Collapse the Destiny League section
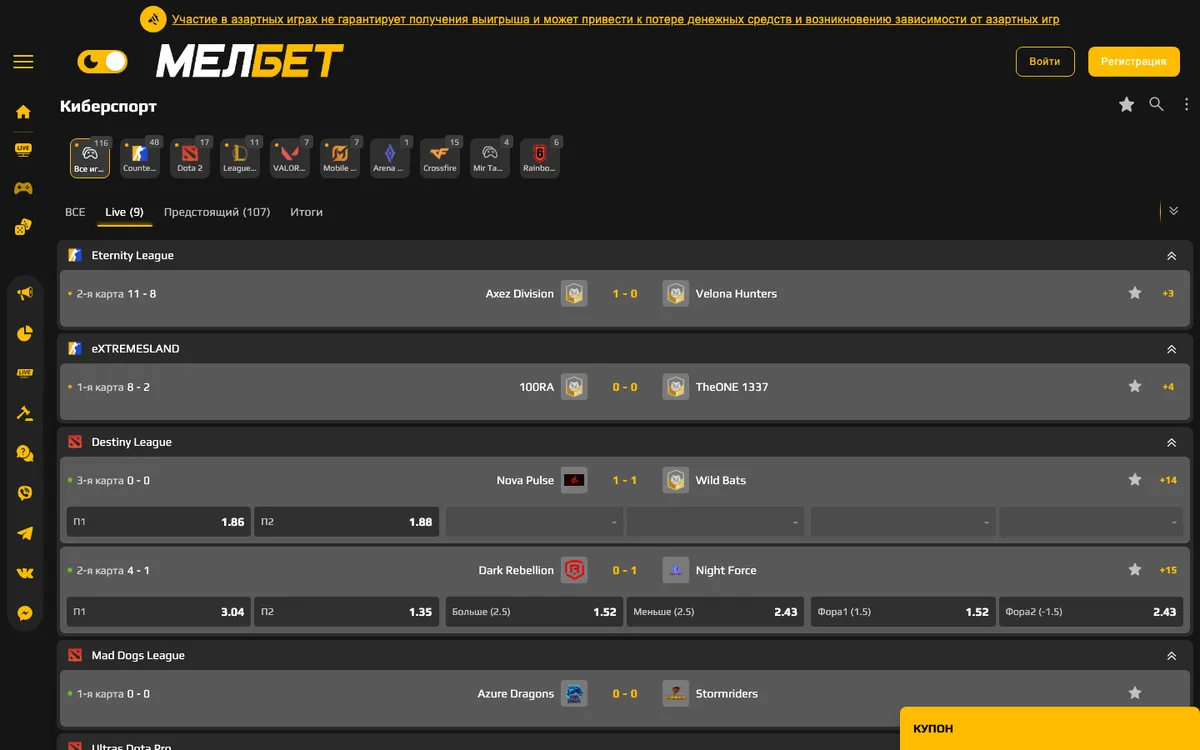This screenshot has width=1200, height=750. click(x=1171, y=442)
